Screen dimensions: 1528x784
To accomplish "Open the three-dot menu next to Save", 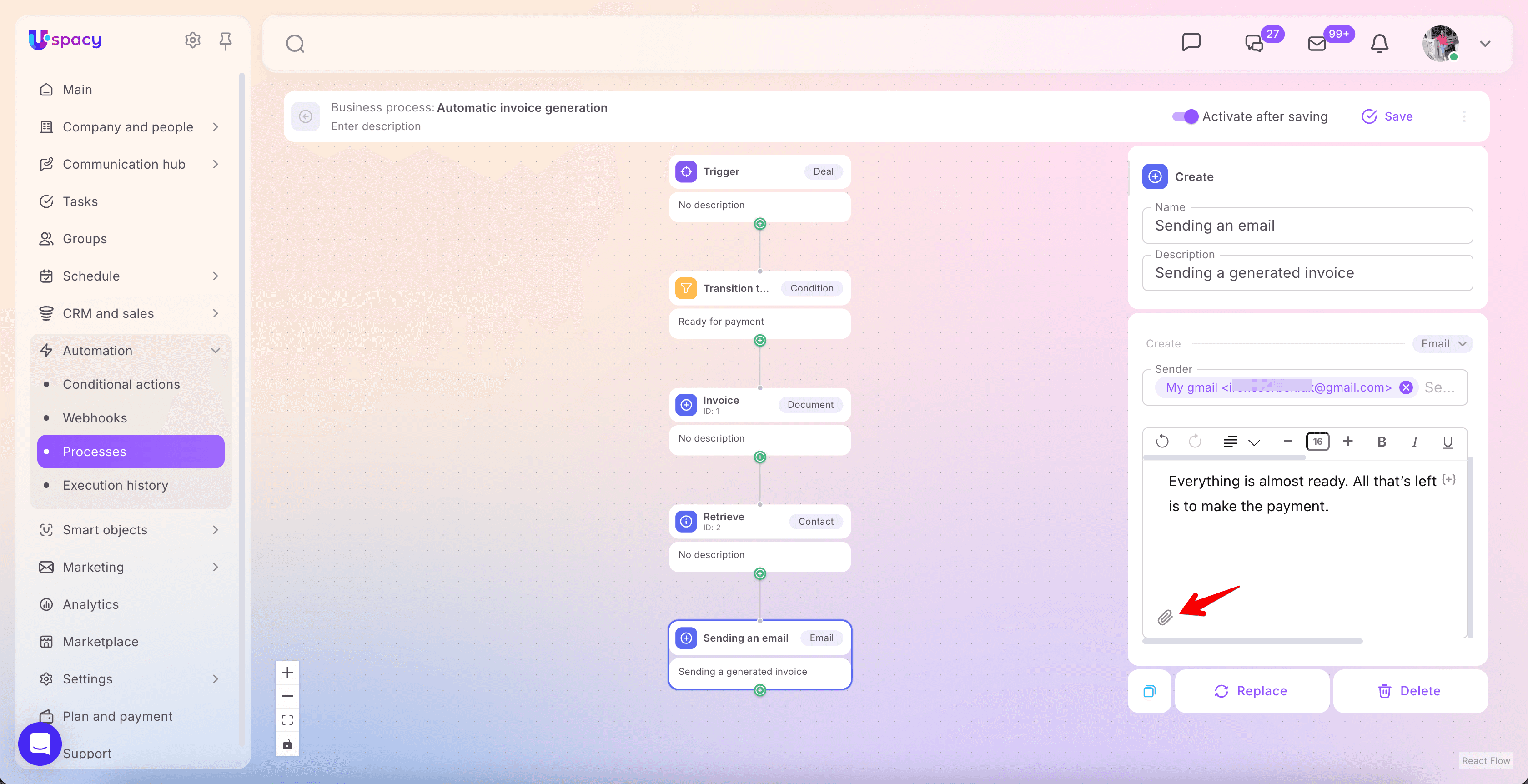I will click(1464, 116).
